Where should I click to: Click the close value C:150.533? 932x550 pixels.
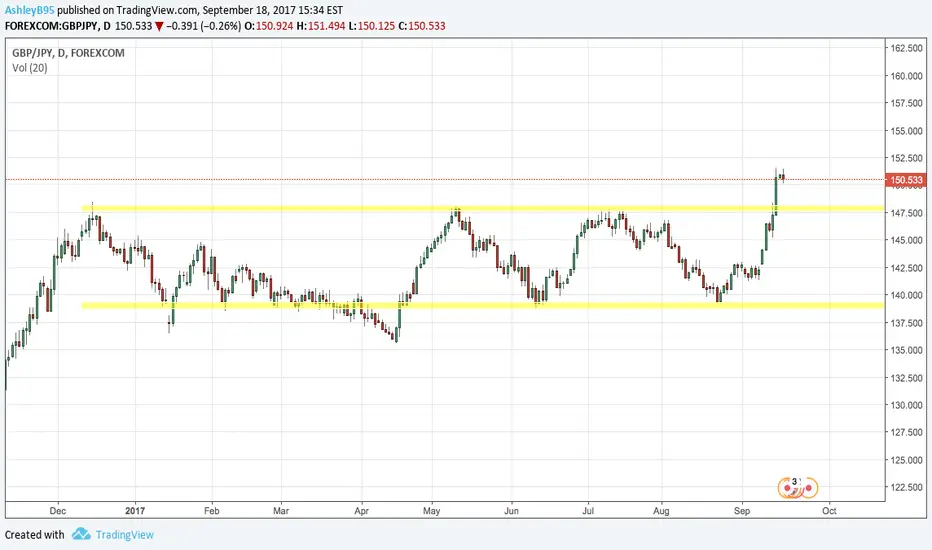click(x=421, y=26)
